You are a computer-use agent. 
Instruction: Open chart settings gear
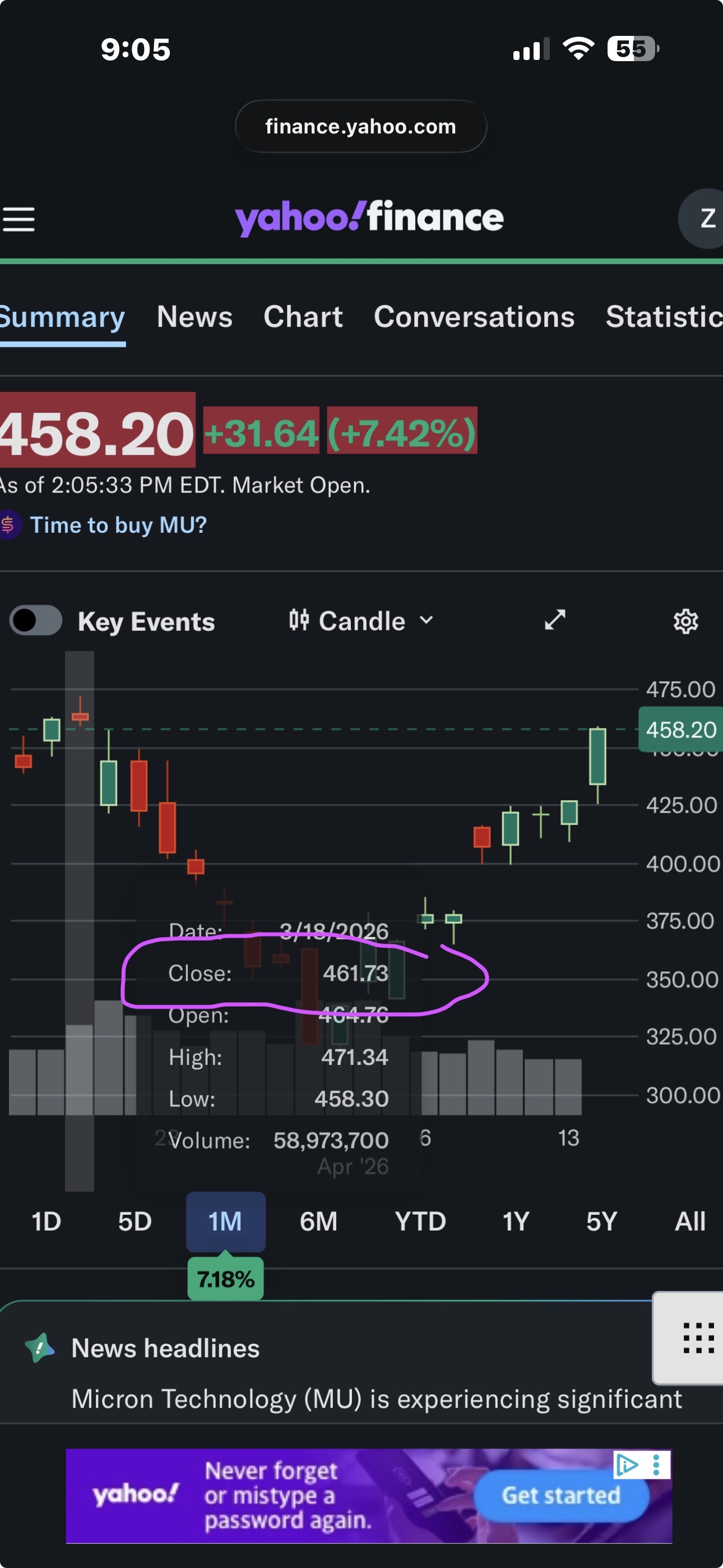[685, 621]
